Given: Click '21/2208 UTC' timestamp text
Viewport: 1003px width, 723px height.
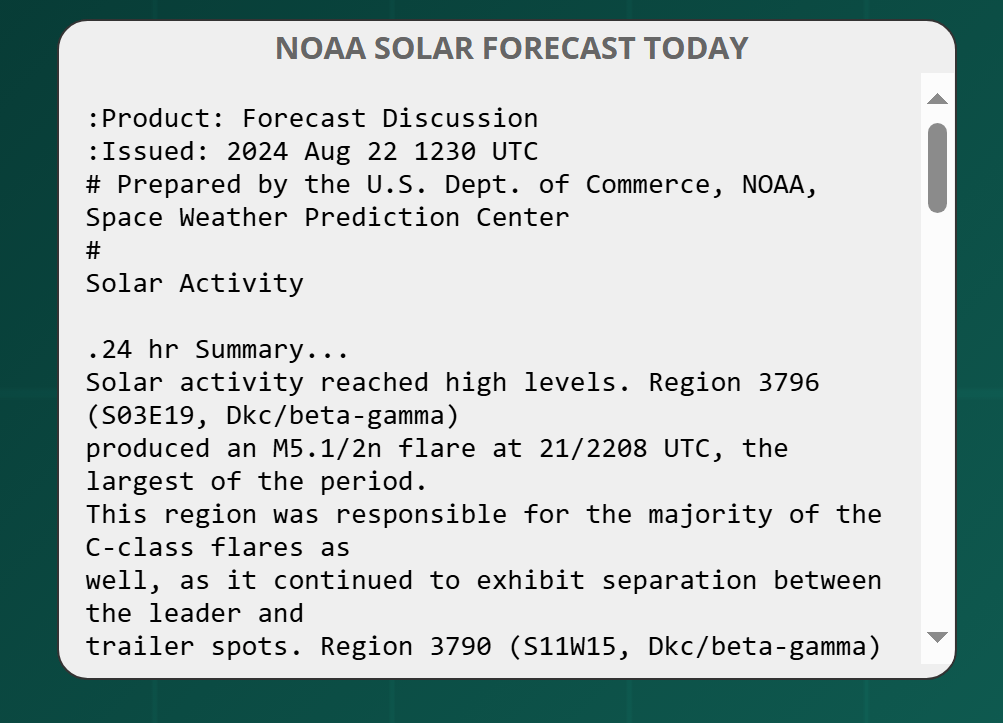Looking at the screenshot, I should (623, 449).
